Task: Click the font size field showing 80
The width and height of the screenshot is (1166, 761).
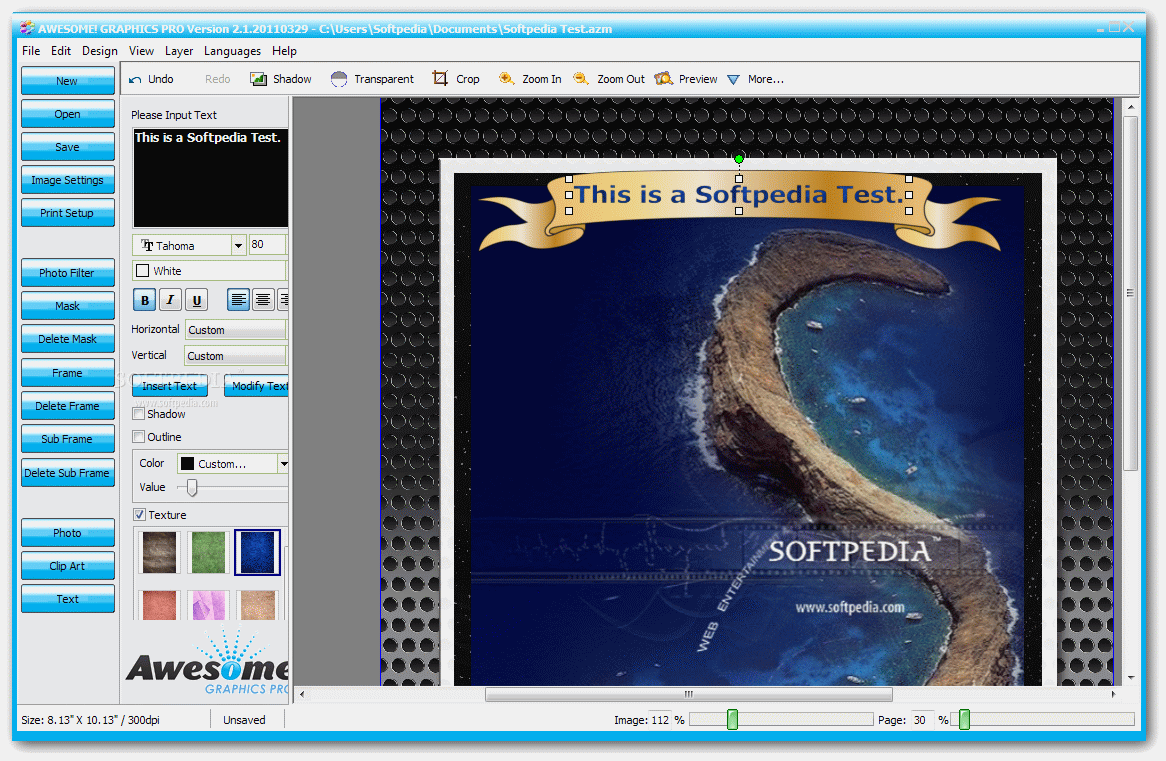Action: pyautogui.click(x=266, y=245)
